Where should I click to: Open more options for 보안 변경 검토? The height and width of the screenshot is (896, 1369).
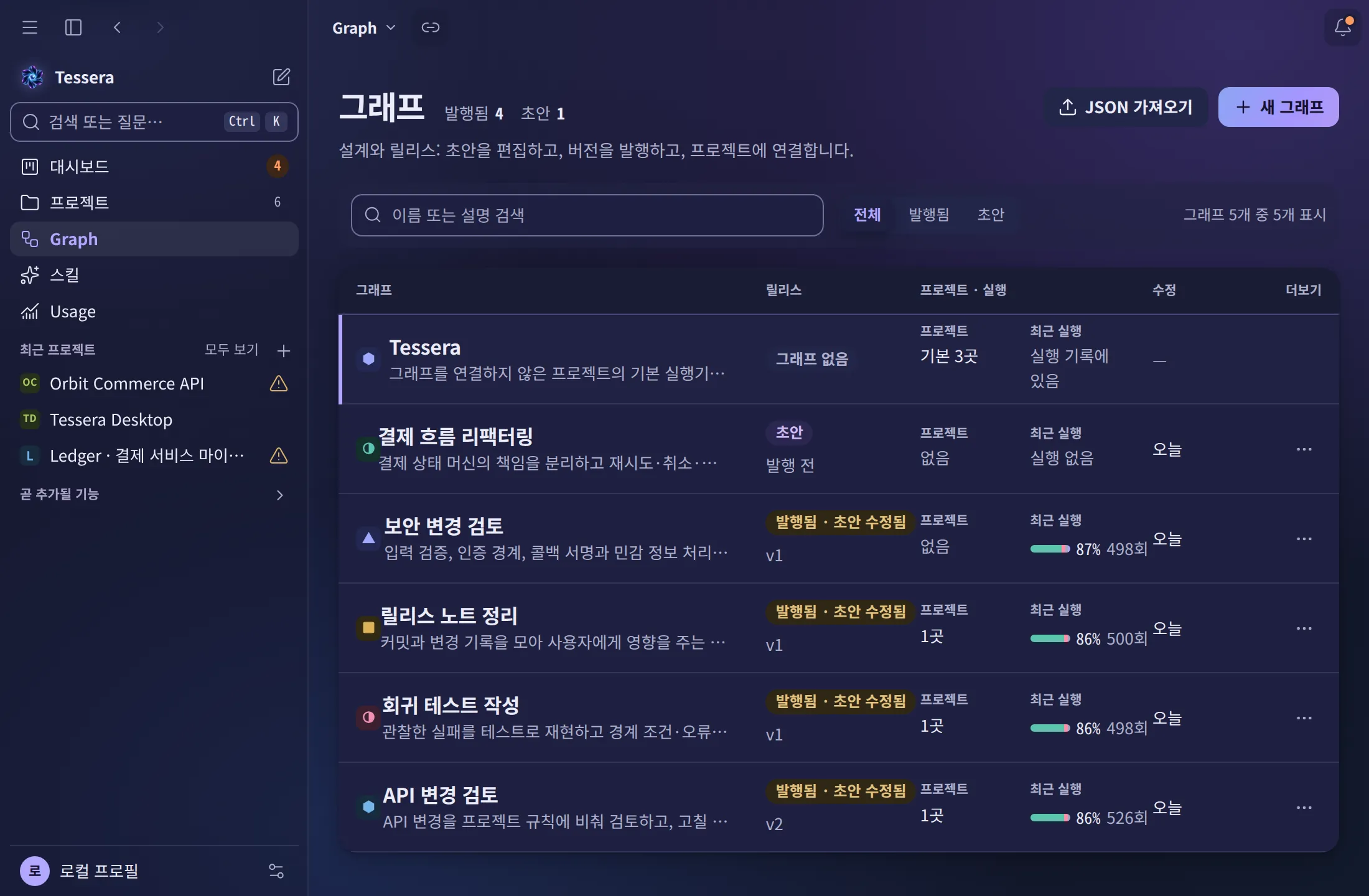point(1304,539)
